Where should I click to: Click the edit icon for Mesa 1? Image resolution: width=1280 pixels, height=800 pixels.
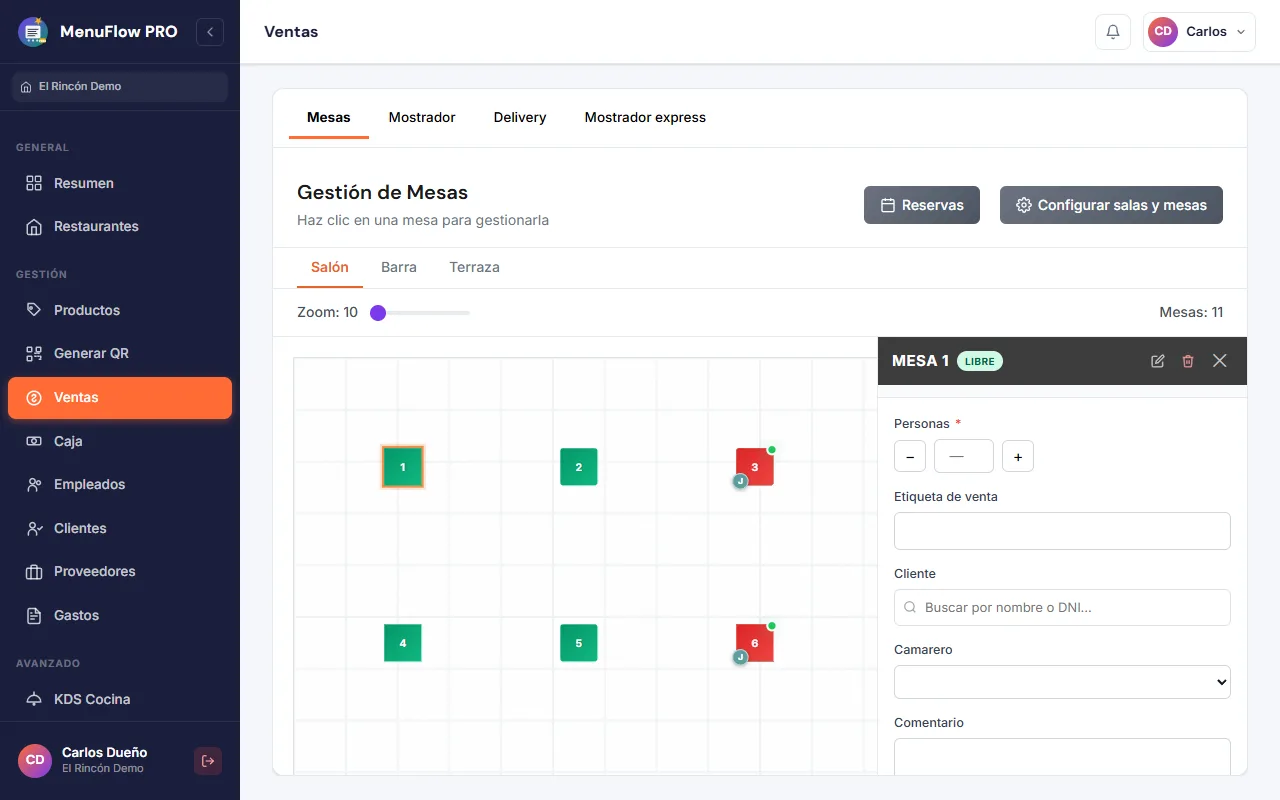point(1158,361)
